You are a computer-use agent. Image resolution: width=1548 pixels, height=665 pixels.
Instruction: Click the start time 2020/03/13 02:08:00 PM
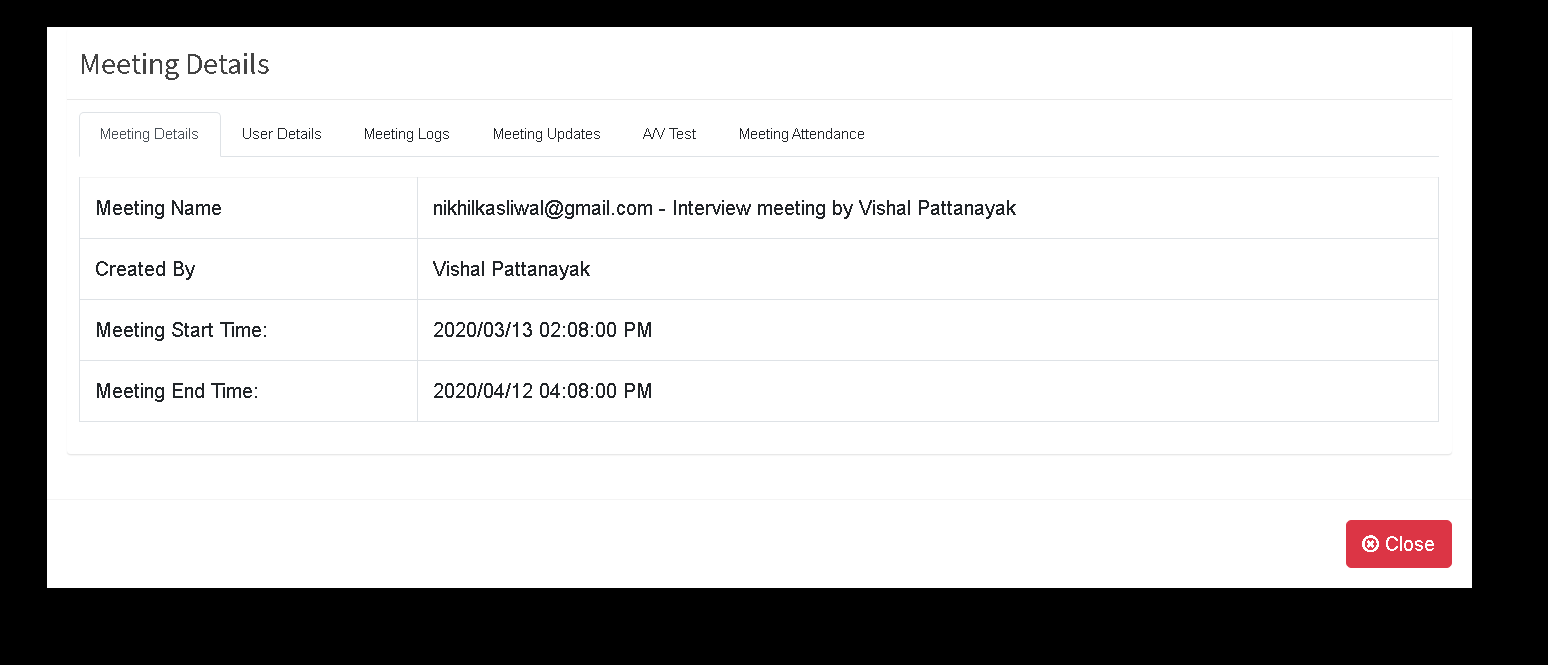pos(542,330)
